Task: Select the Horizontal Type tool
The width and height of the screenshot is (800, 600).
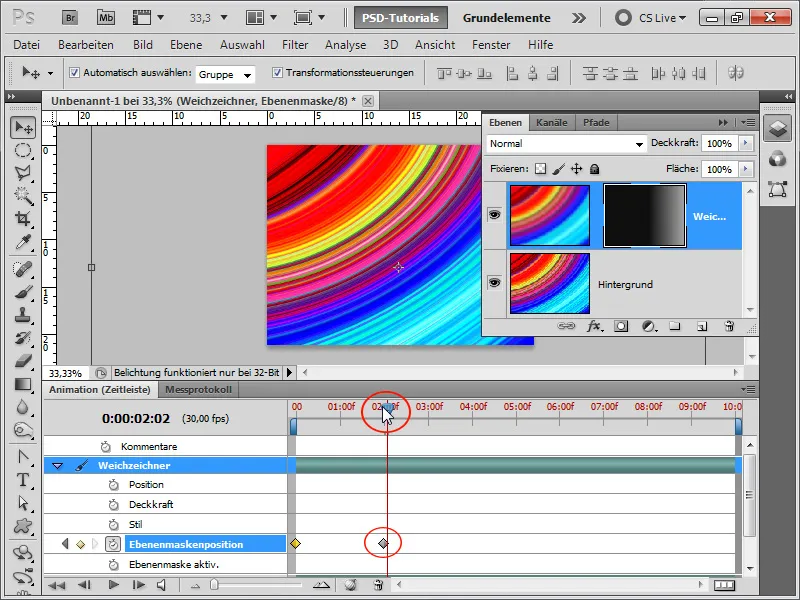Action: click(x=23, y=480)
